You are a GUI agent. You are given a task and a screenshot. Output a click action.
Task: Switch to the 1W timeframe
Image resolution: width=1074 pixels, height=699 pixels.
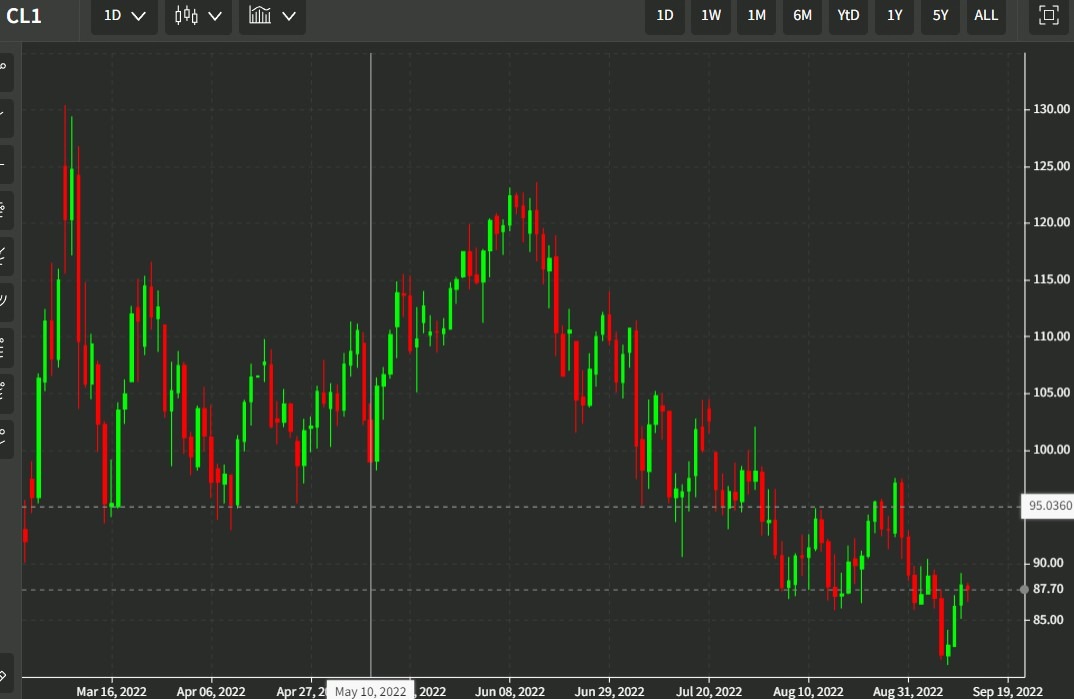710,16
